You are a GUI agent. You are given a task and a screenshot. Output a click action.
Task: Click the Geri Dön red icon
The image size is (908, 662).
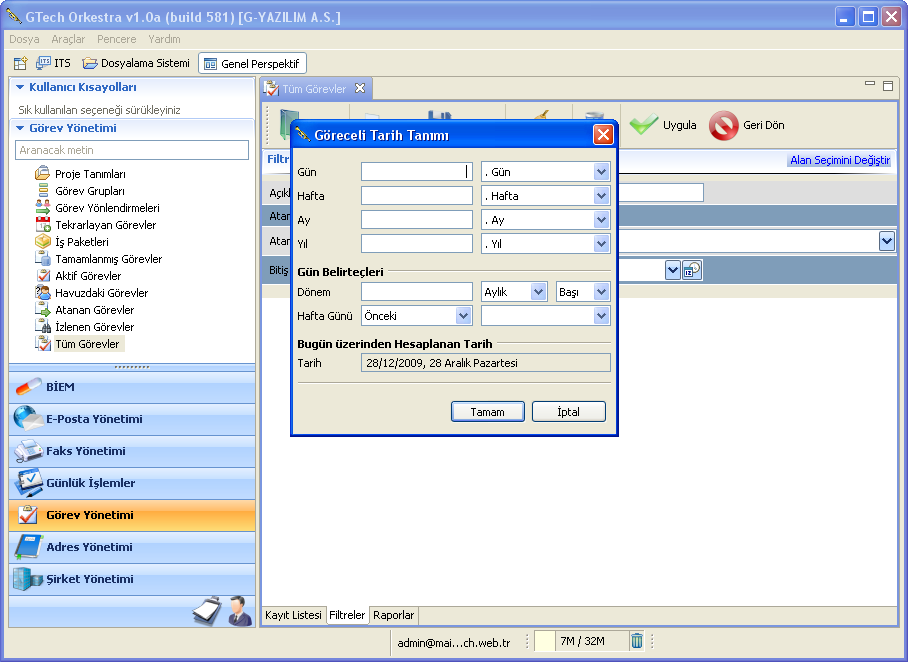[x=723, y=125]
